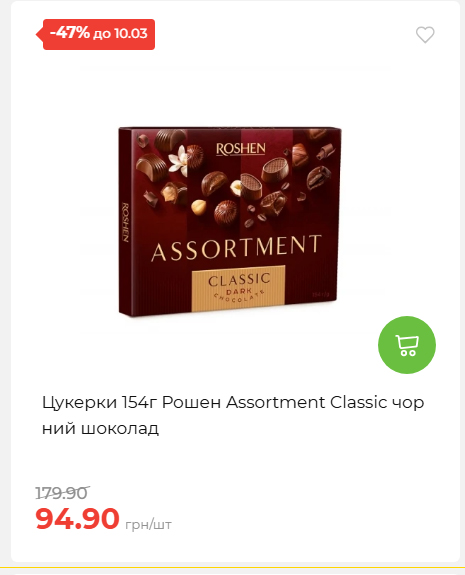This screenshot has width=465, height=575.
Task: Click the white vanilla flower on the box
Action: tap(179, 161)
